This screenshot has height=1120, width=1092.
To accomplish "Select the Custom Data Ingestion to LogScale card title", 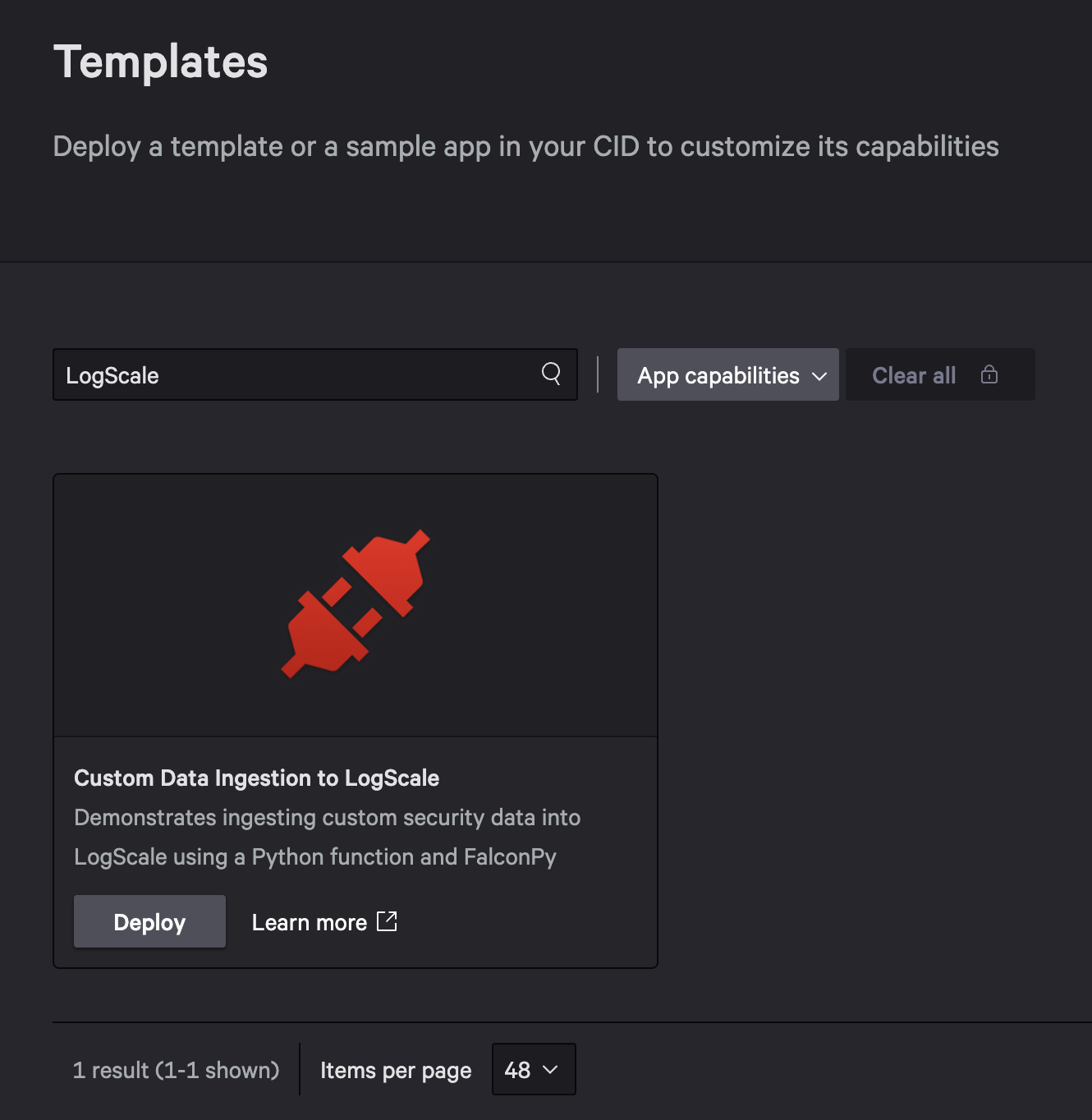I will coord(256,778).
